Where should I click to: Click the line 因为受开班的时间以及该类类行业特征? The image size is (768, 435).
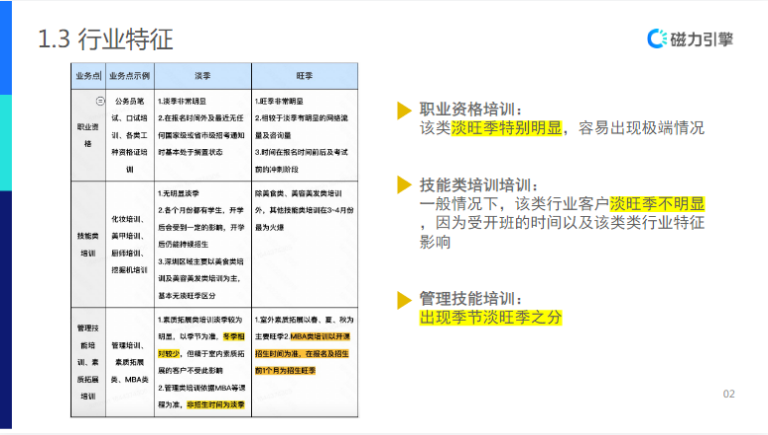click(570, 223)
